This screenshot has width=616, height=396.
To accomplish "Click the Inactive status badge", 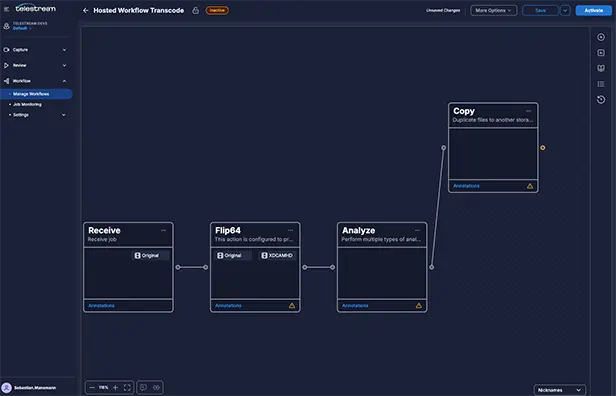I will [217, 11].
